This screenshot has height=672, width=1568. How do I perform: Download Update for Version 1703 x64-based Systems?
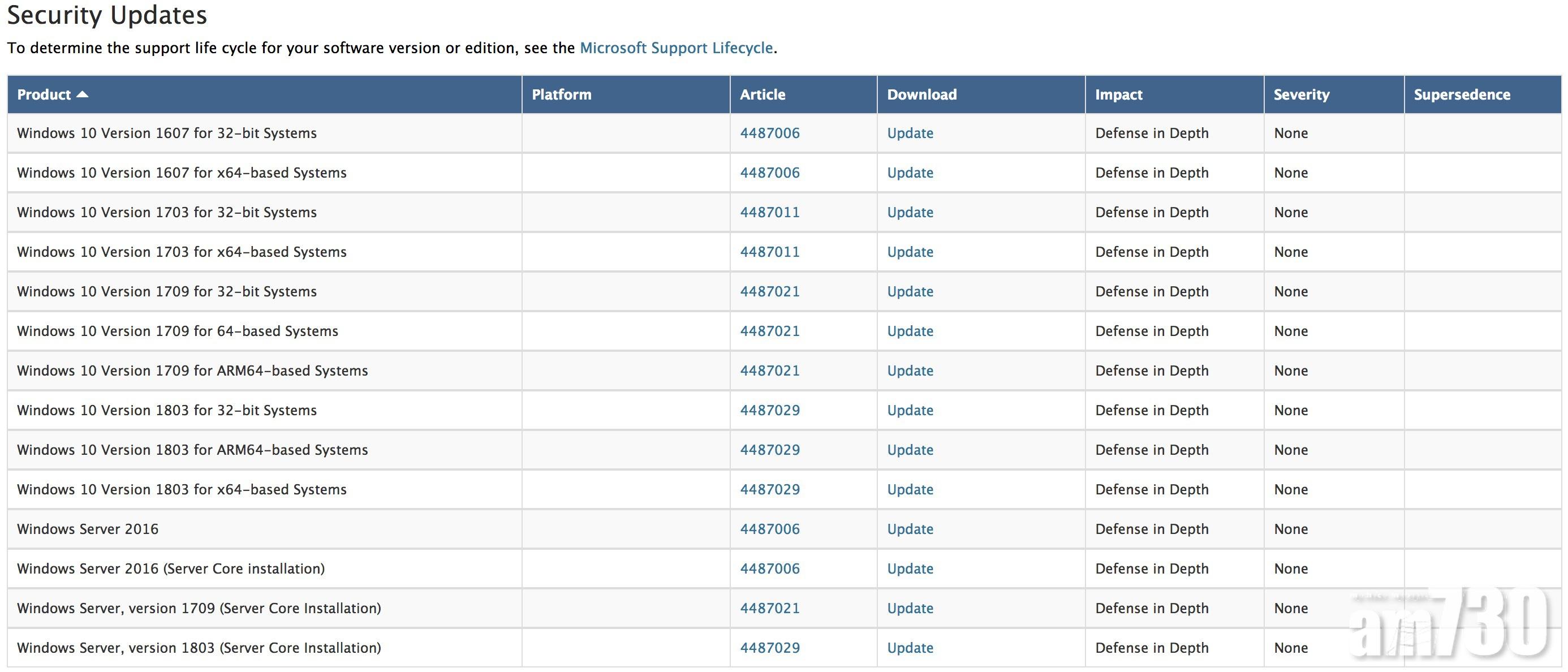click(x=910, y=252)
